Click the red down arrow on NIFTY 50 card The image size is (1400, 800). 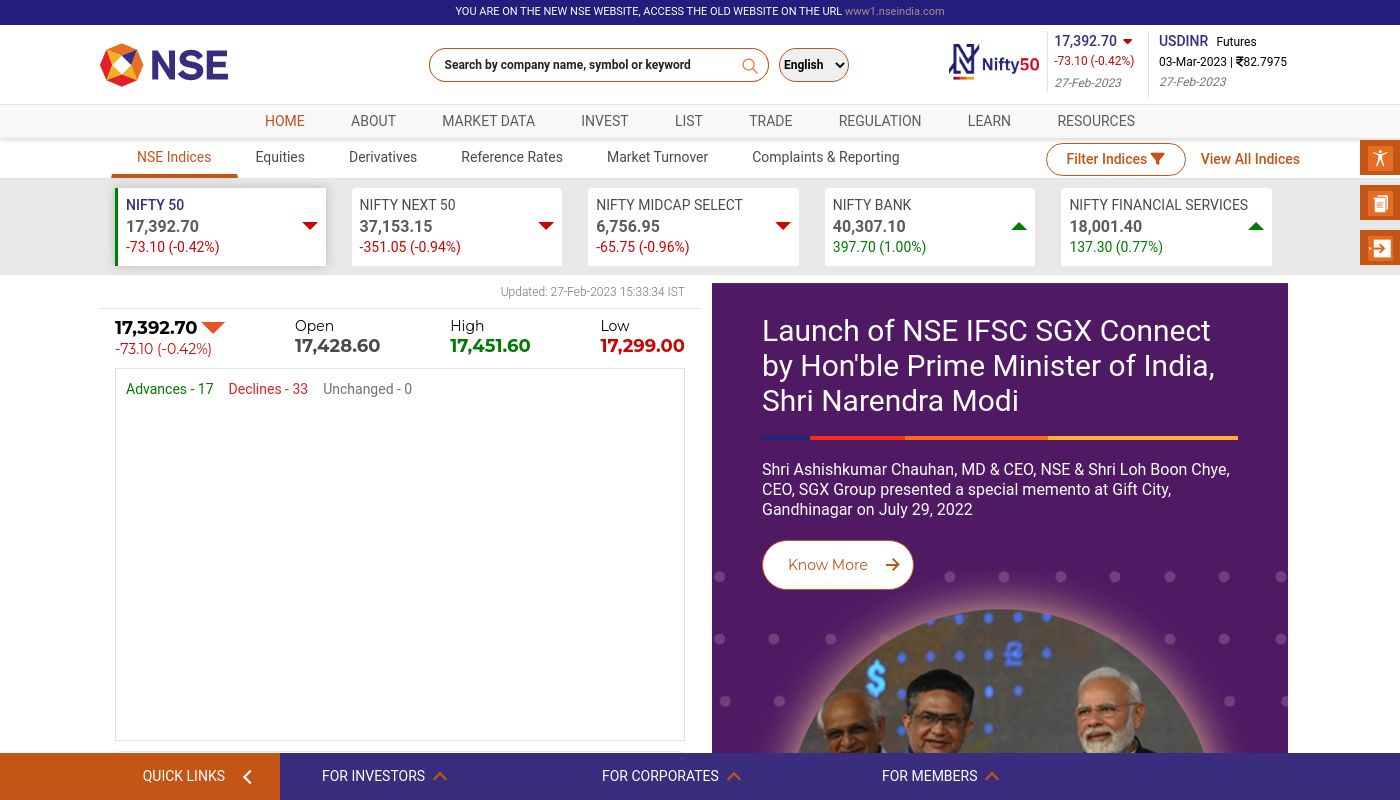tap(310, 226)
